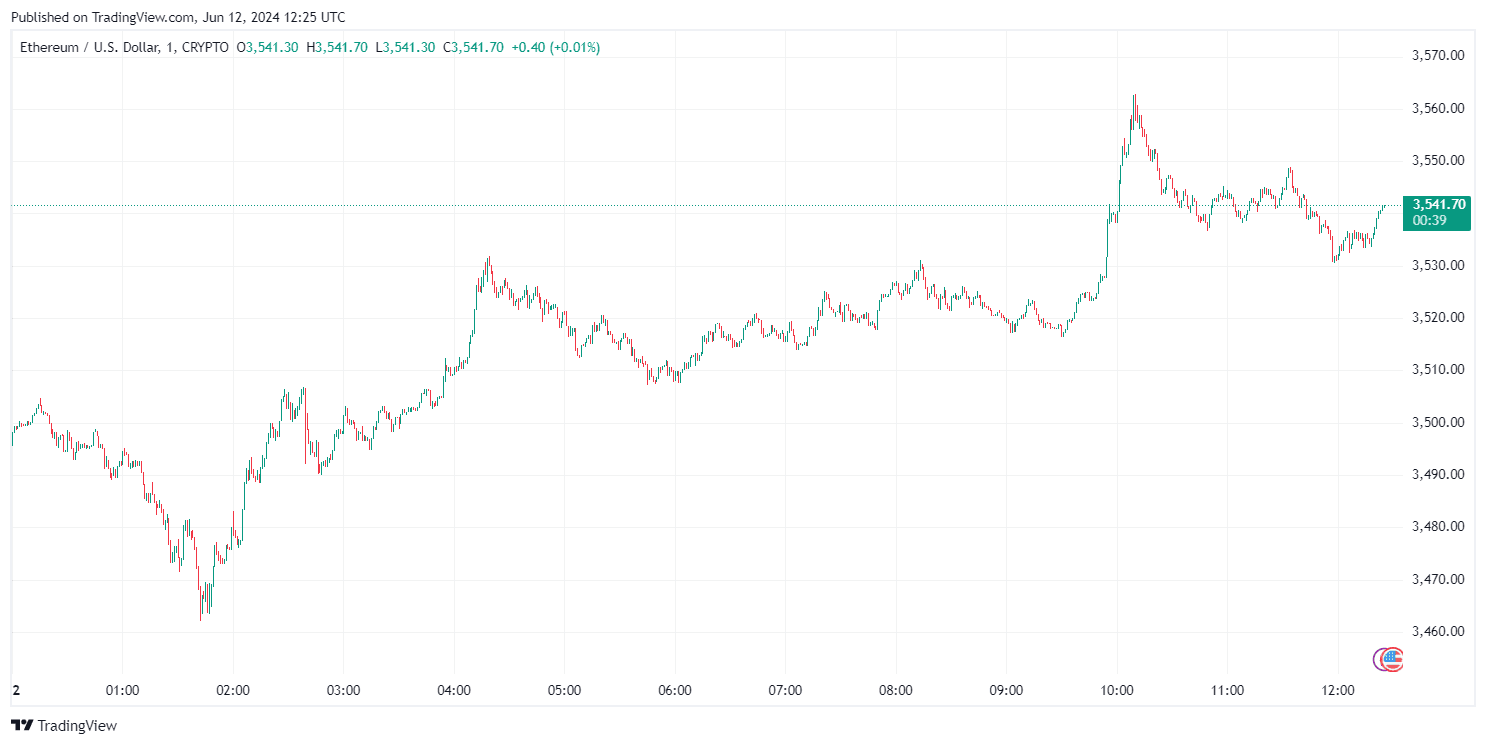Select the high value H3,541.70
Image resolution: width=1486 pixels, height=745 pixels.
[336, 47]
